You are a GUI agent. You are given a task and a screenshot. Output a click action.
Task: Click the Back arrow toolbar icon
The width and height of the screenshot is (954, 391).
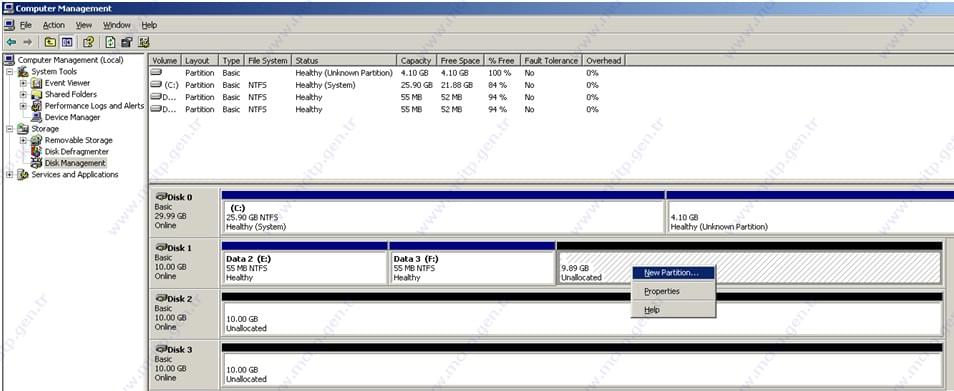(11, 42)
